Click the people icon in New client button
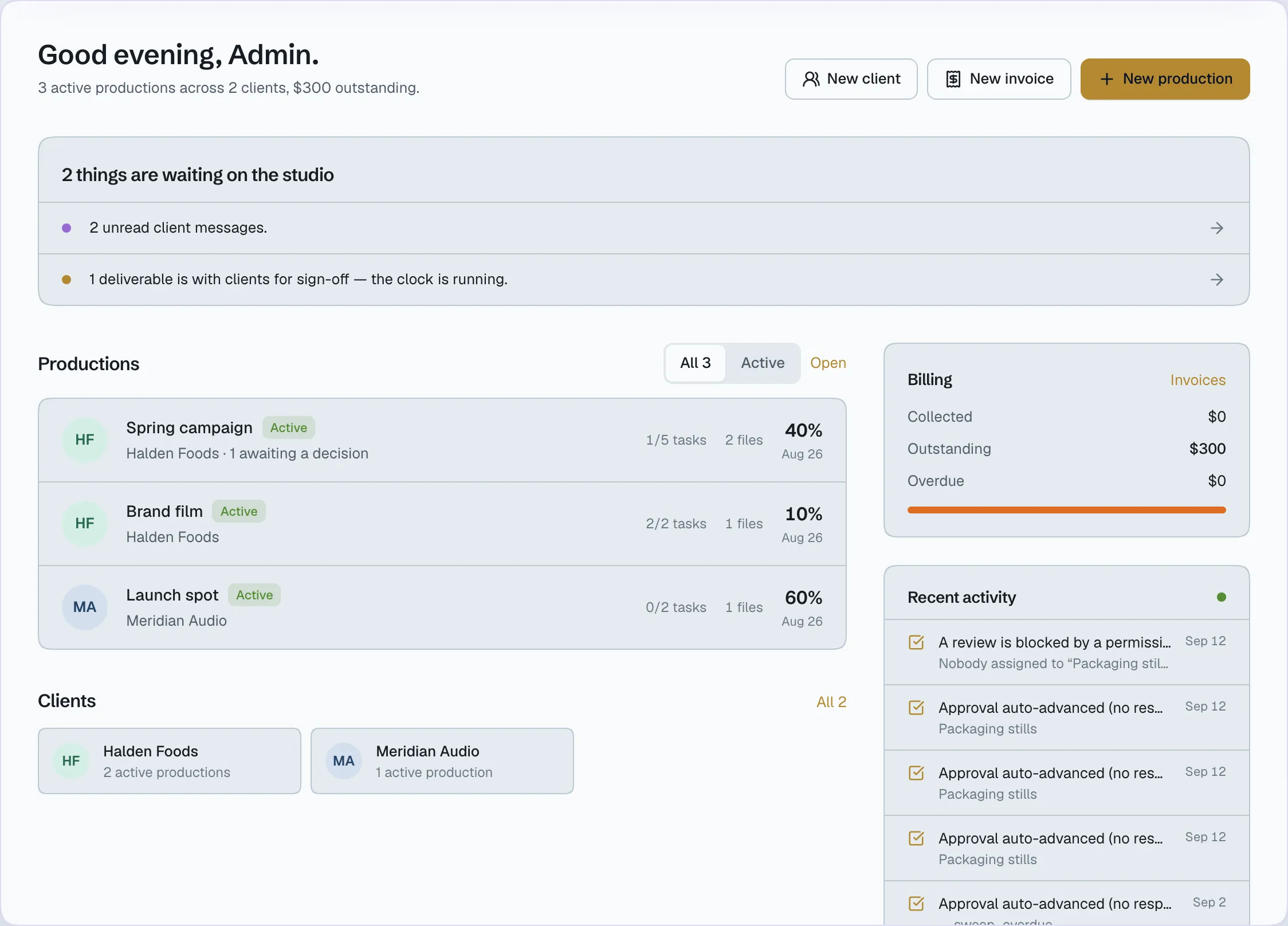Screen dimensions: 1288x926 [811, 79]
